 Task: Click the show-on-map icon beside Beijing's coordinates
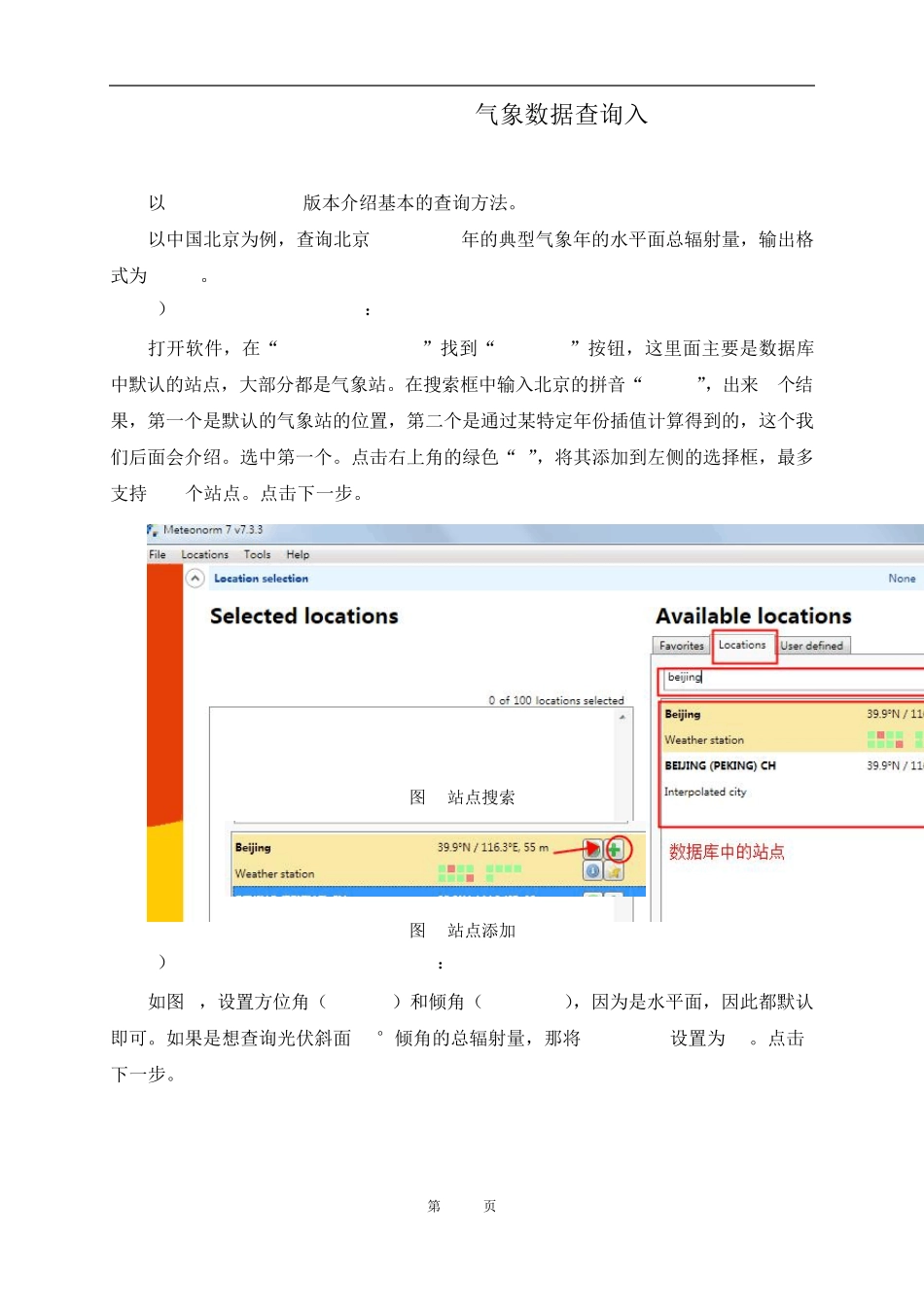coord(592,849)
